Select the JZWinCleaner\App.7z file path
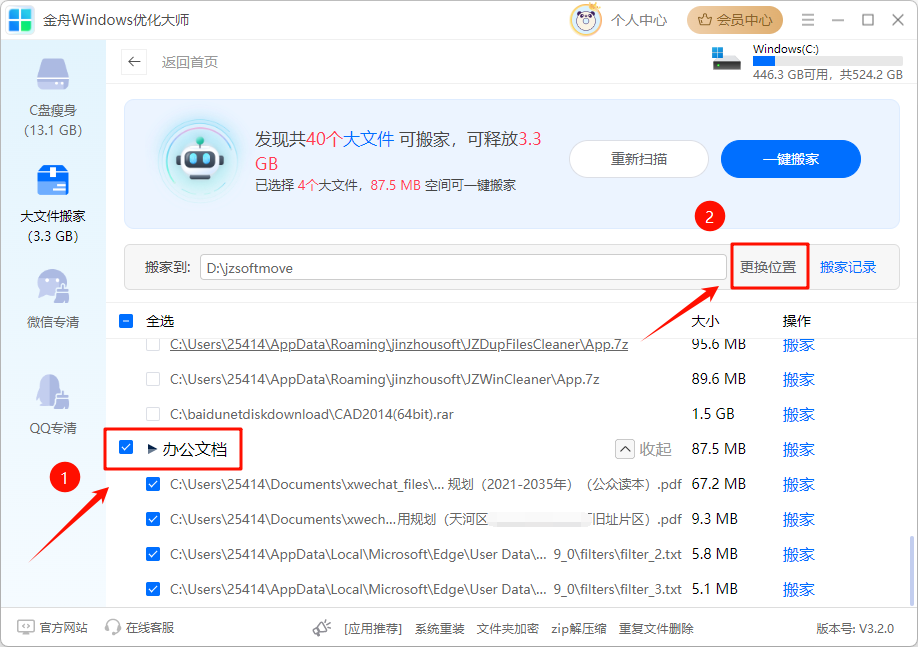918x647 pixels. [385, 379]
